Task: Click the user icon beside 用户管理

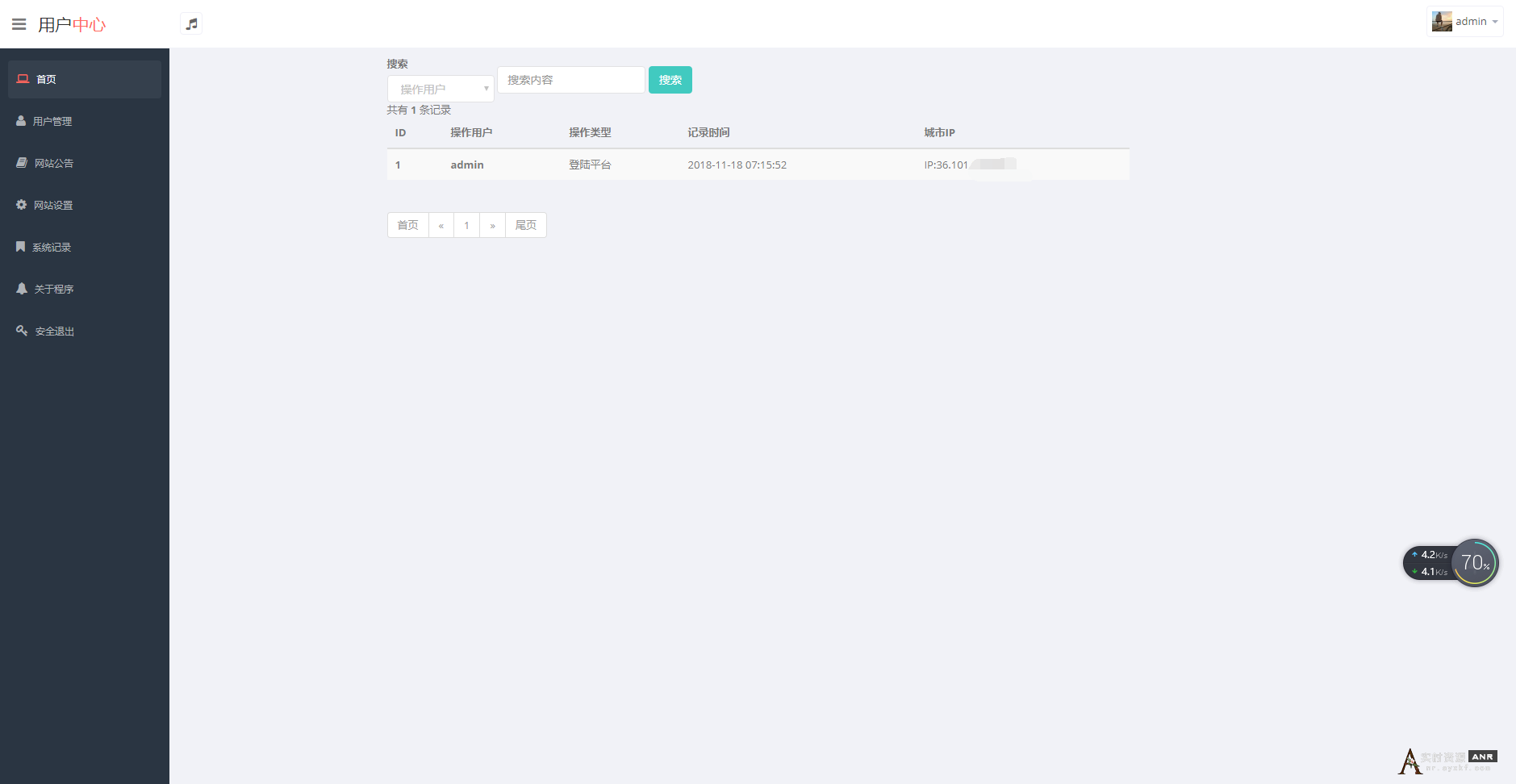Action: tap(21, 121)
